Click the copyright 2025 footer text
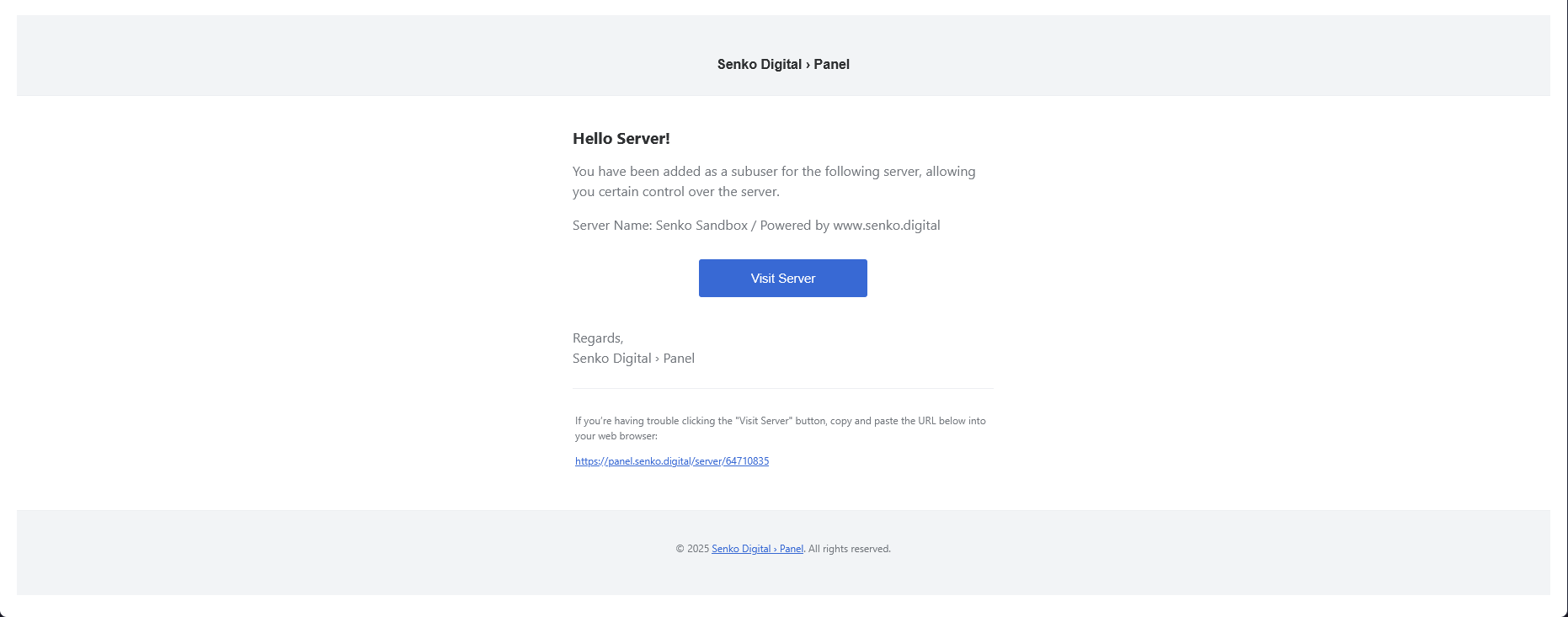Screen dimensions: 1568x617 [x=691, y=548]
